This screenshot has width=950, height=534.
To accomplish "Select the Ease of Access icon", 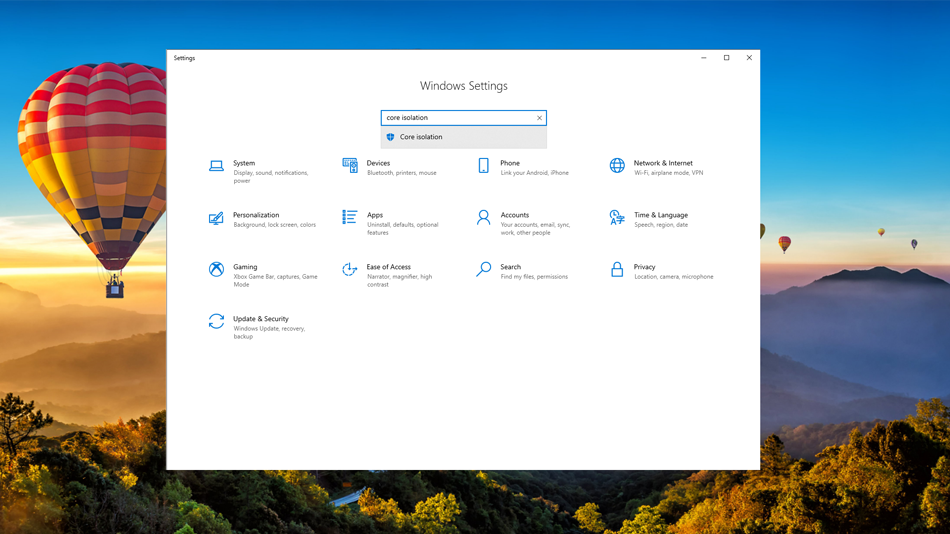I will click(350, 270).
